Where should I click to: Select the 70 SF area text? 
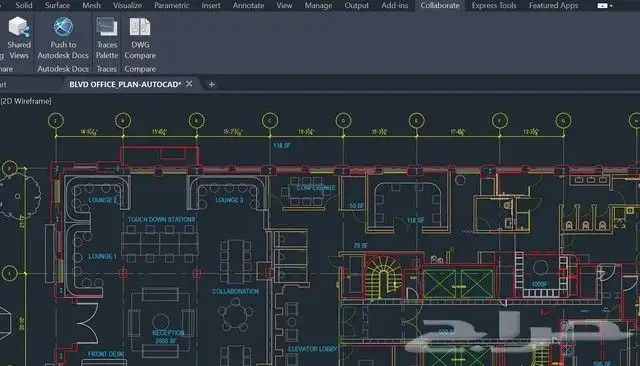[x=360, y=245]
